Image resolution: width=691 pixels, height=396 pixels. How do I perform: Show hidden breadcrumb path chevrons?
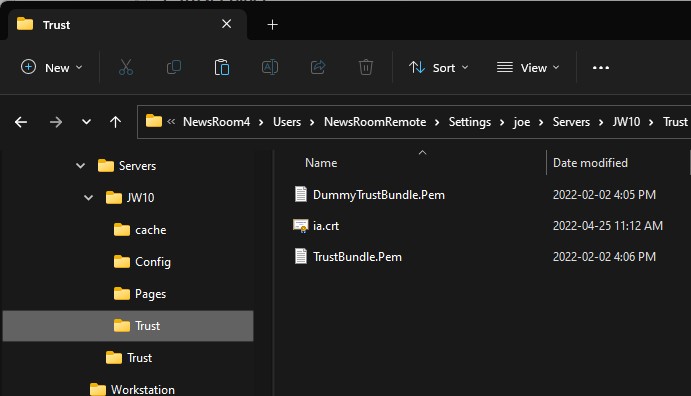tap(171, 122)
